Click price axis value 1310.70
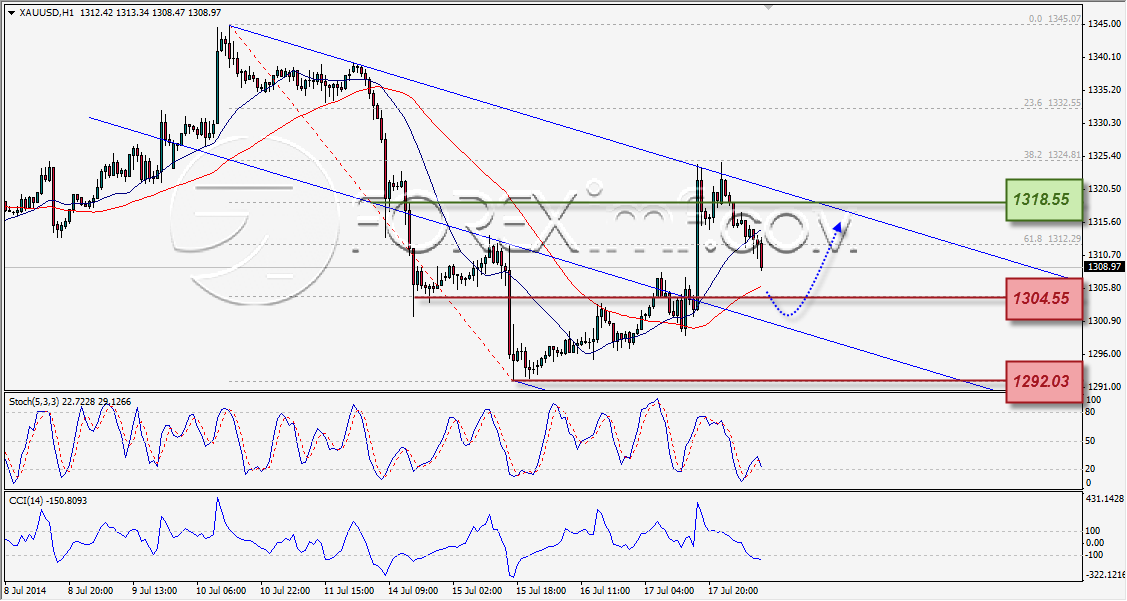The image size is (1127, 601). coord(1105,255)
